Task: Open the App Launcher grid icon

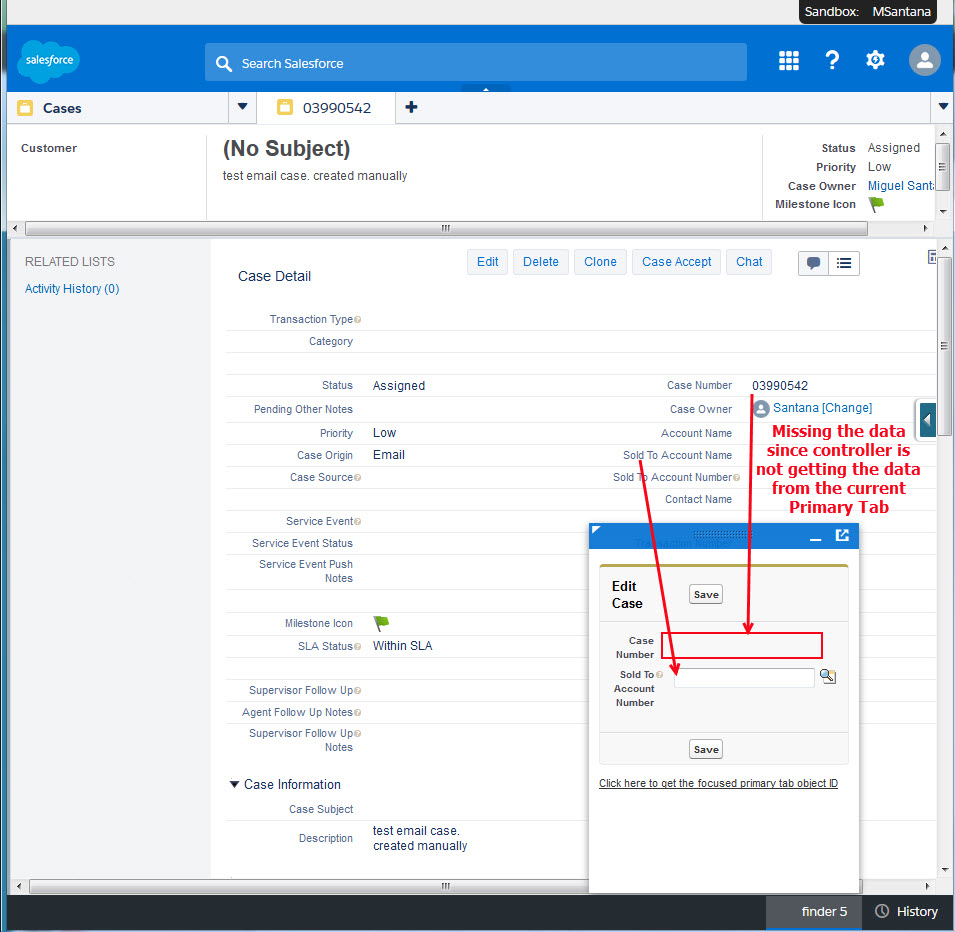Action: tap(789, 60)
